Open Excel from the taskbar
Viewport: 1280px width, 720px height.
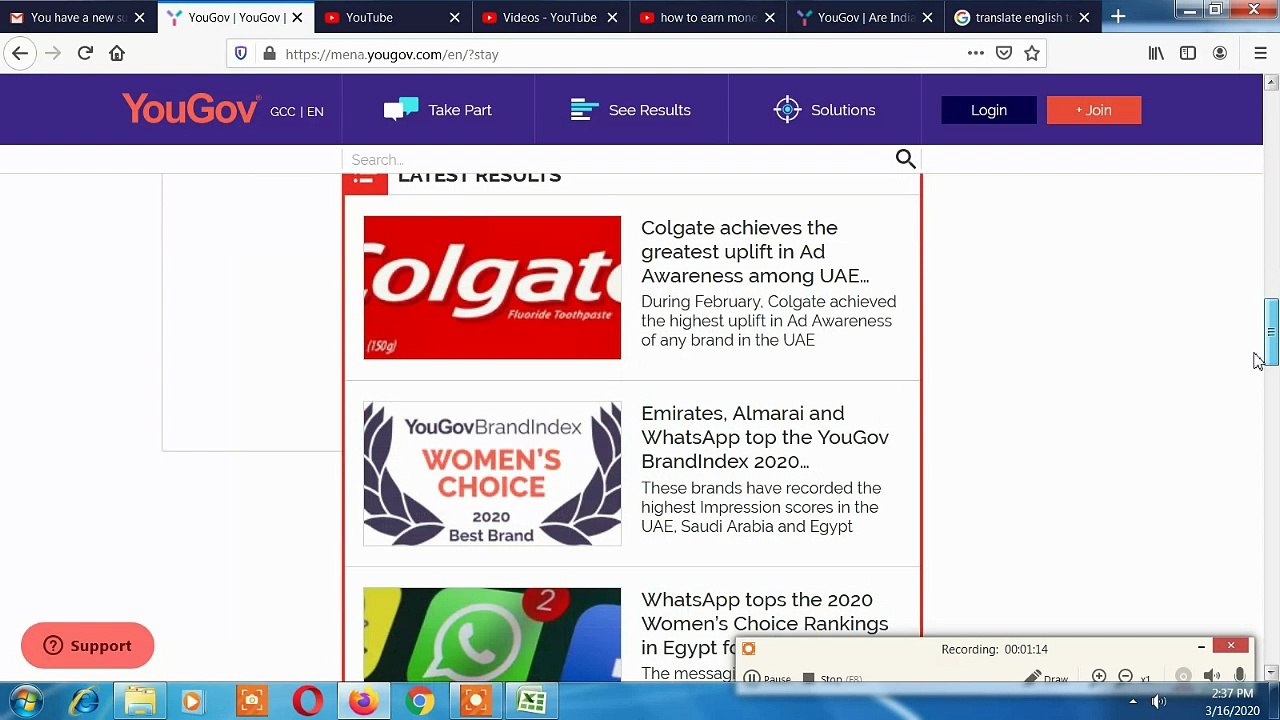tap(532, 701)
